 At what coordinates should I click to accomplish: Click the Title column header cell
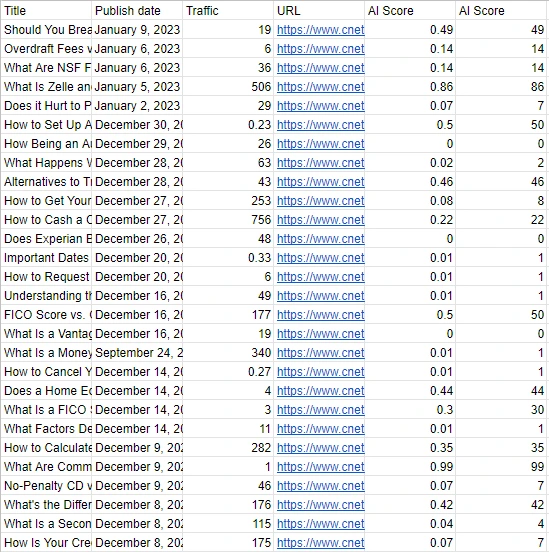tap(46, 11)
